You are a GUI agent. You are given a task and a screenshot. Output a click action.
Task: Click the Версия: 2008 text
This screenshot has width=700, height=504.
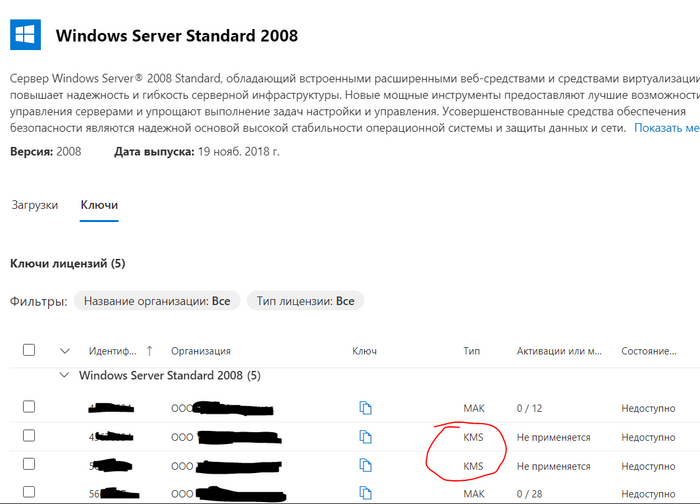pyautogui.click(x=46, y=152)
